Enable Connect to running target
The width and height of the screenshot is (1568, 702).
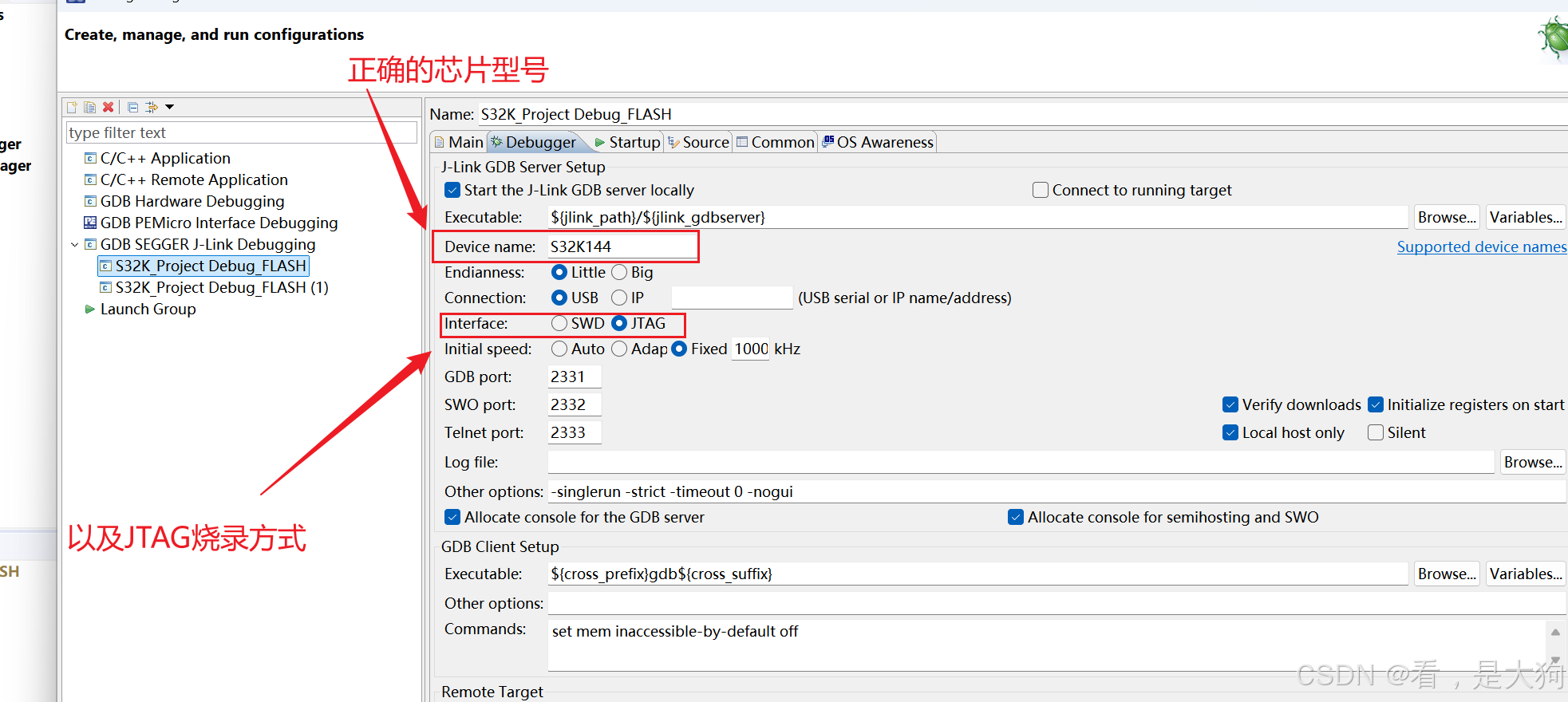1041,190
